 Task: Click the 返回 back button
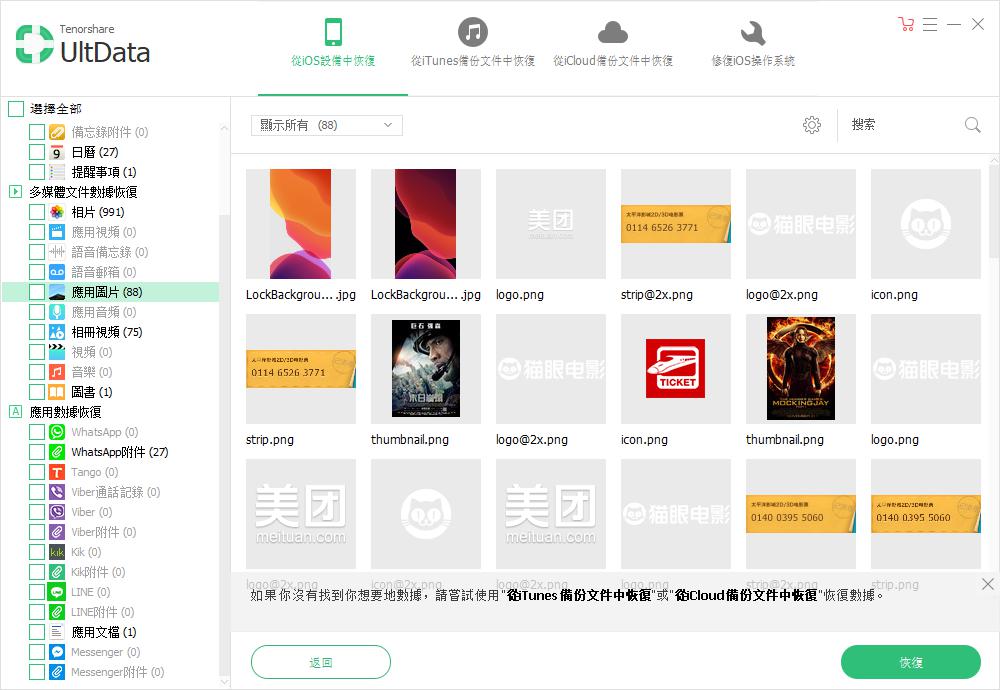coord(321,663)
